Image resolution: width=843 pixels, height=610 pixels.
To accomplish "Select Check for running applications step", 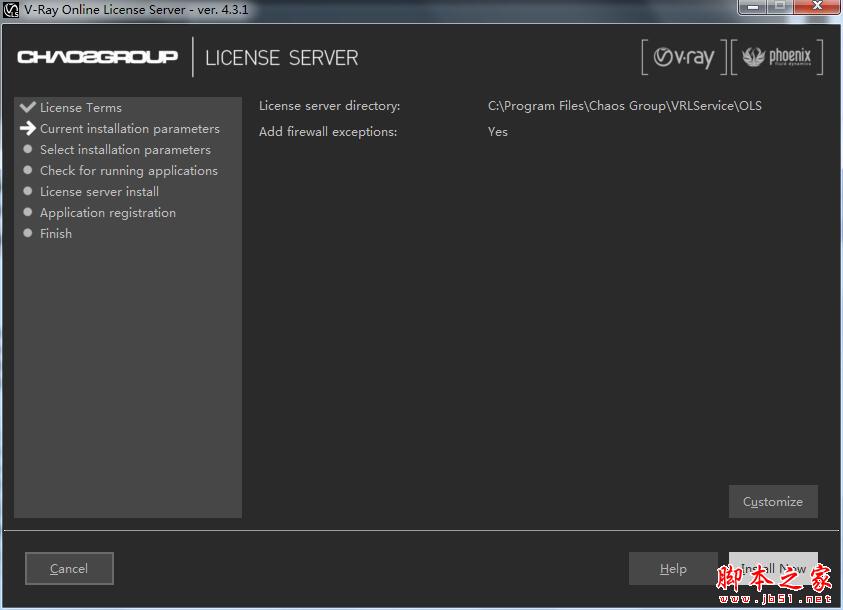I will [129, 171].
